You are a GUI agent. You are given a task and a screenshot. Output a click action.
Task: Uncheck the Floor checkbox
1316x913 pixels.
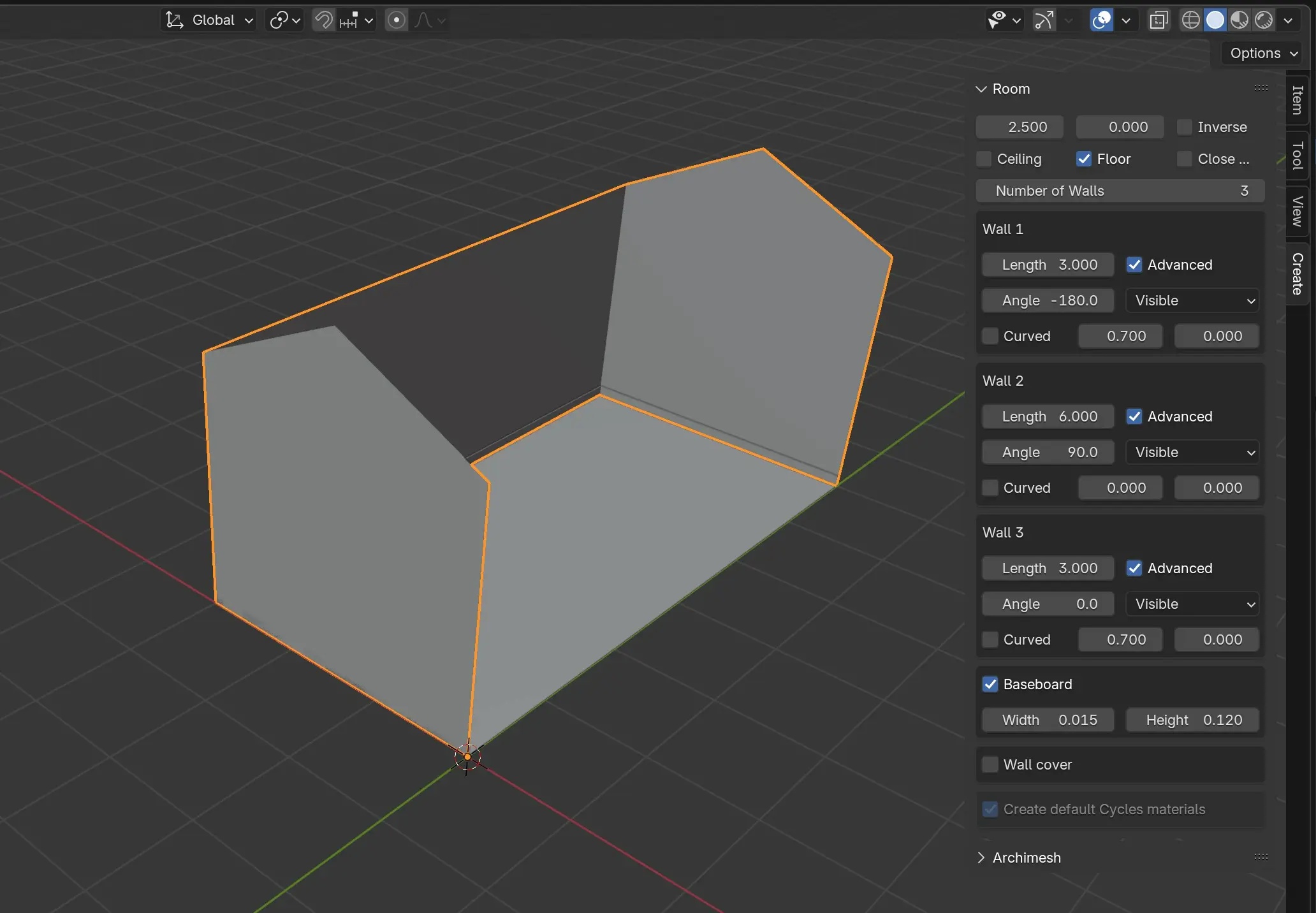[x=1084, y=159]
